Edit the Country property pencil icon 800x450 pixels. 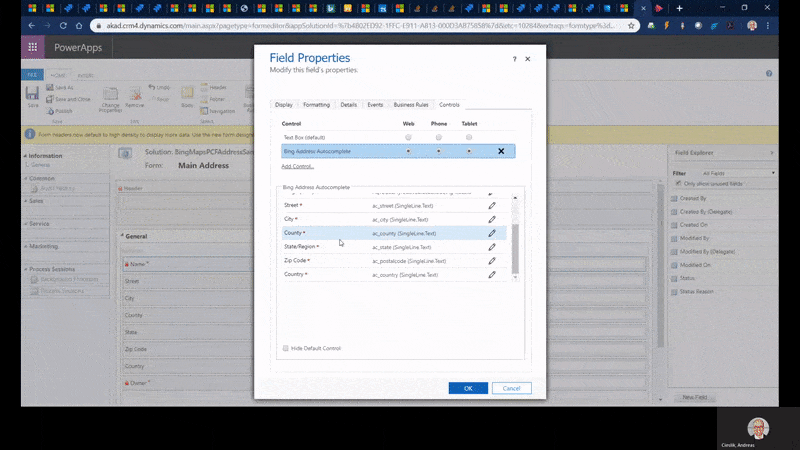(x=492, y=274)
